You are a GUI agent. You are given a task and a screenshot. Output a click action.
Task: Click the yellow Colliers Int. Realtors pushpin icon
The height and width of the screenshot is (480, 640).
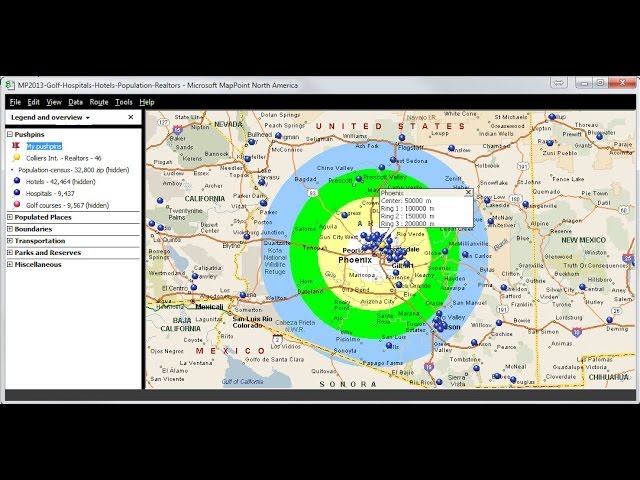click(17, 158)
